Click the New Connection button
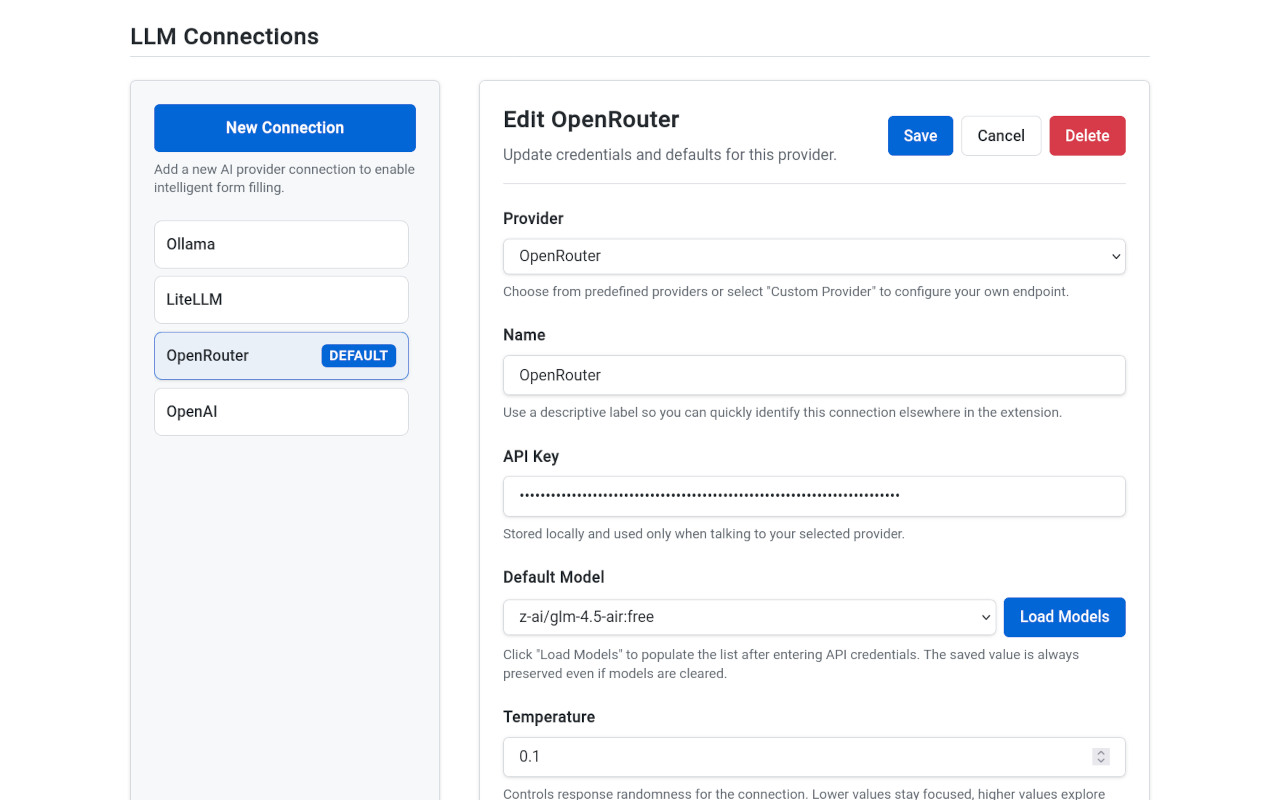This screenshot has height=800, width=1280. 284,128
